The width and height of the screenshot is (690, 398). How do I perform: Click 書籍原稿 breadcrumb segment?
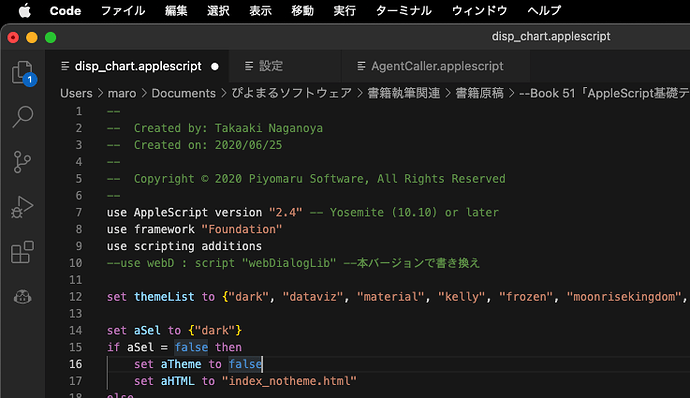(479, 93)
